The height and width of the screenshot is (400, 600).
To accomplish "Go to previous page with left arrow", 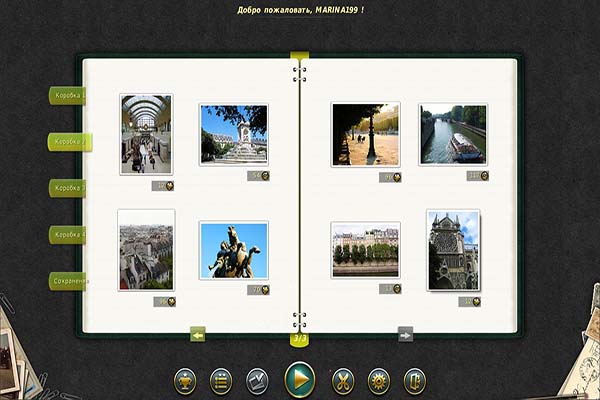I will click(198, 335).
